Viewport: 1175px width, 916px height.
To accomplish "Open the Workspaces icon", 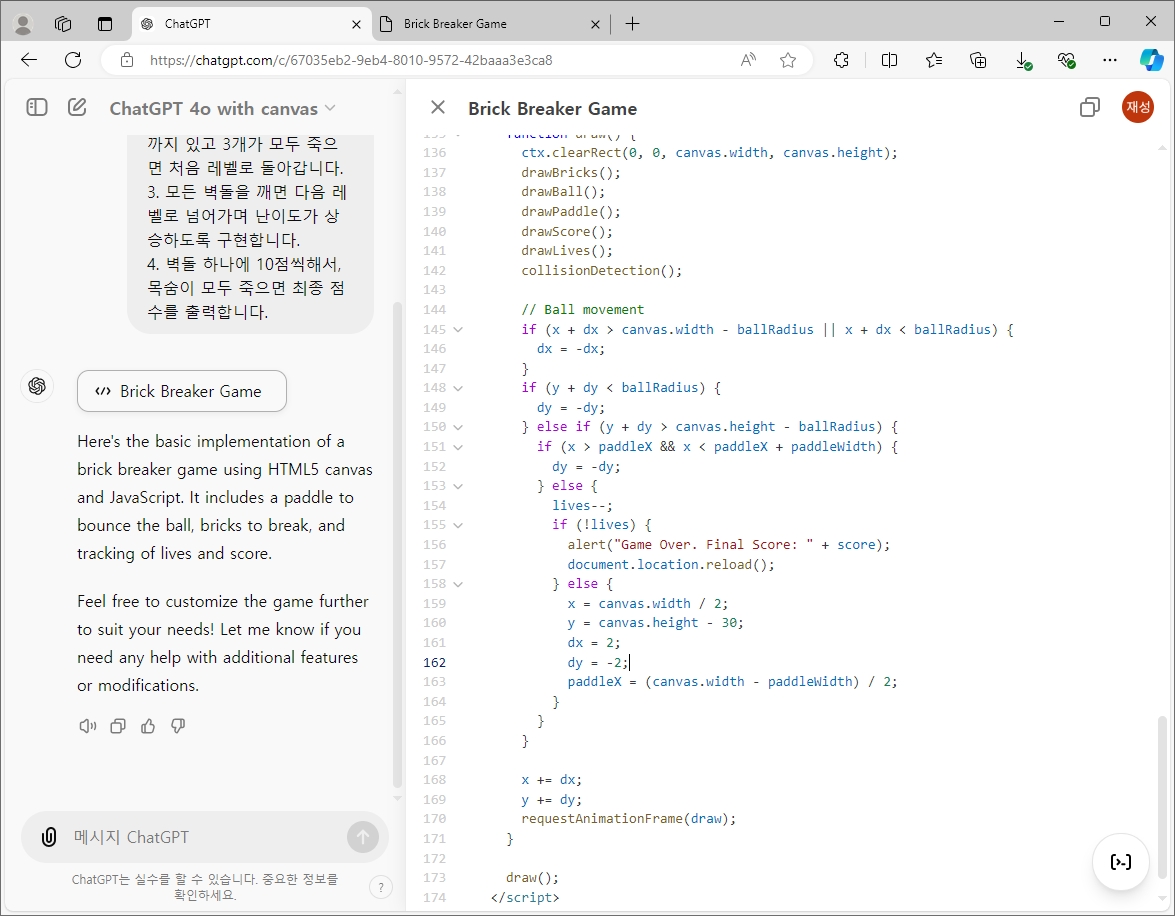I will tap(63, 24).
